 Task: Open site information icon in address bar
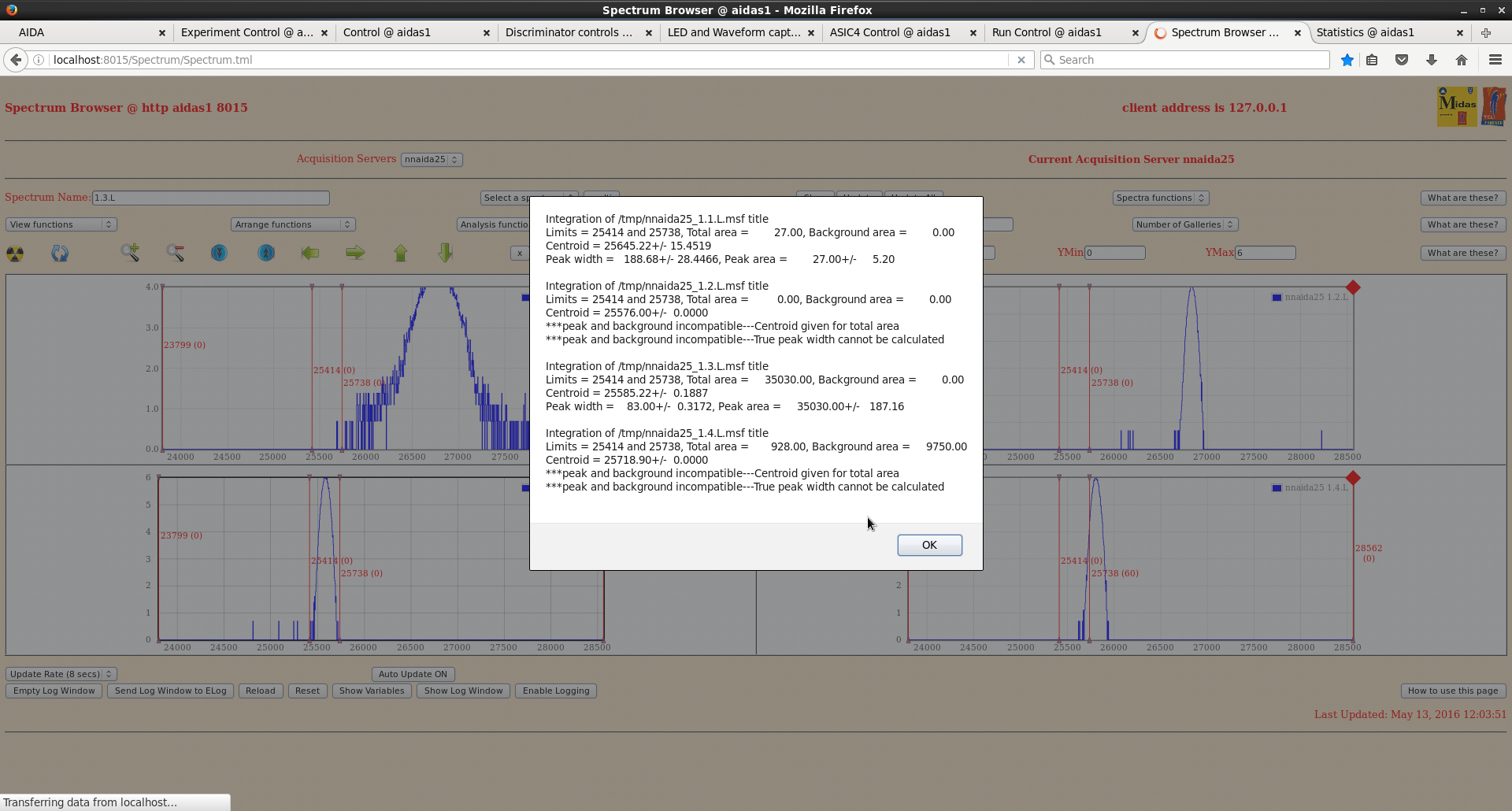(x=39, y=60)
